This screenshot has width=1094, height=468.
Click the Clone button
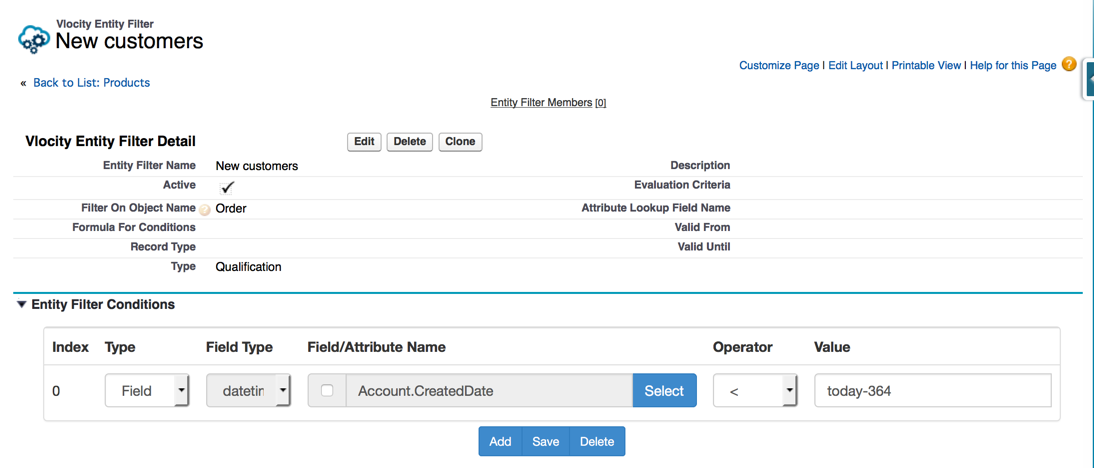click(x=460, y=142)
